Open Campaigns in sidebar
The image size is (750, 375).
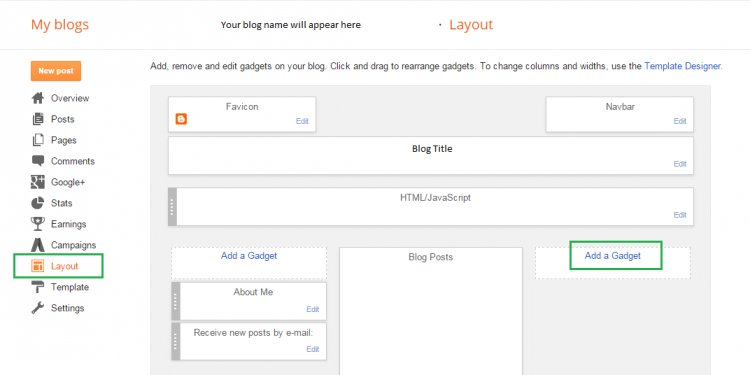tap(74, 245)
